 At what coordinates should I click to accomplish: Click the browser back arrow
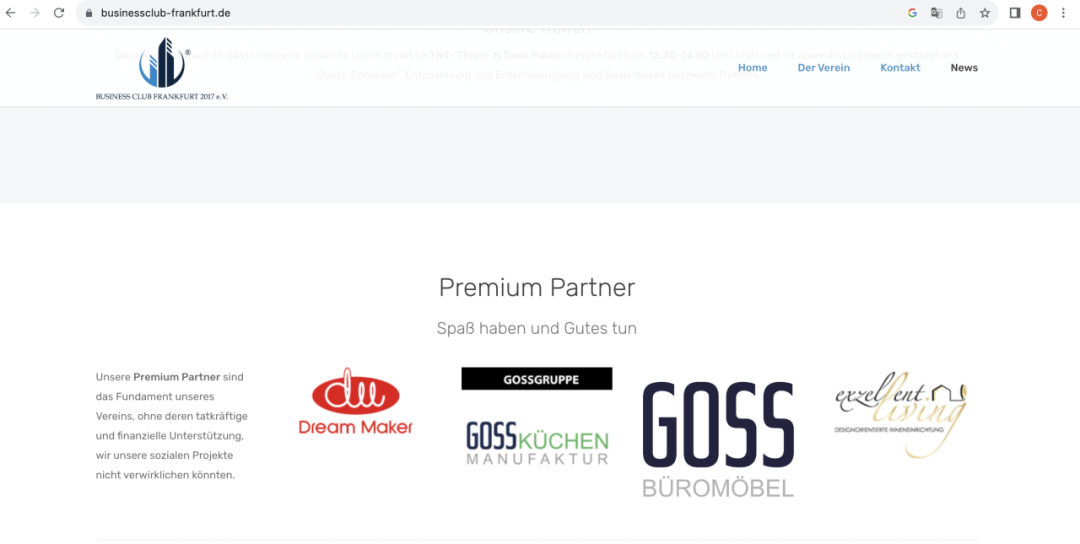coord(11,12)
